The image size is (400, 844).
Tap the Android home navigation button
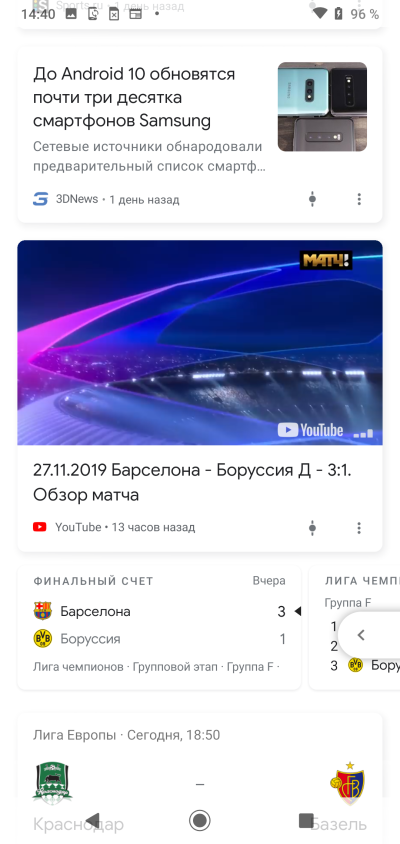(x=200, y=820)
